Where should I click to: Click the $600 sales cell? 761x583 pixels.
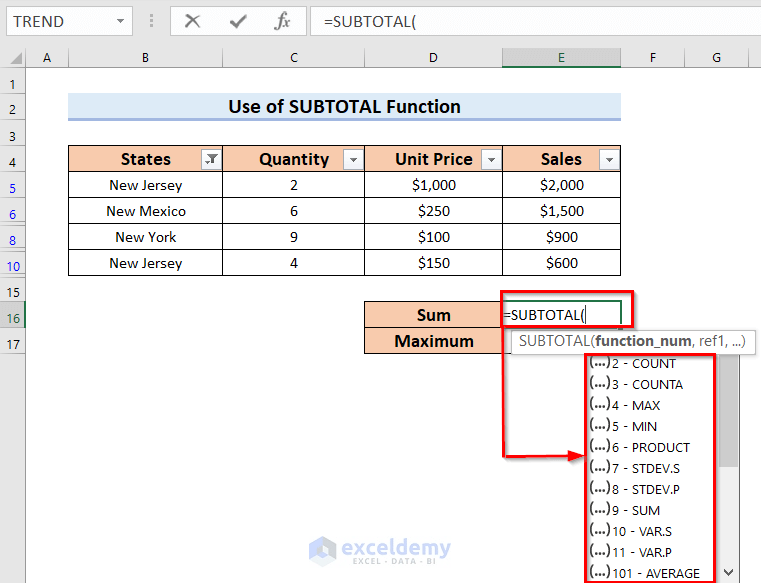(x=562, y=263)
